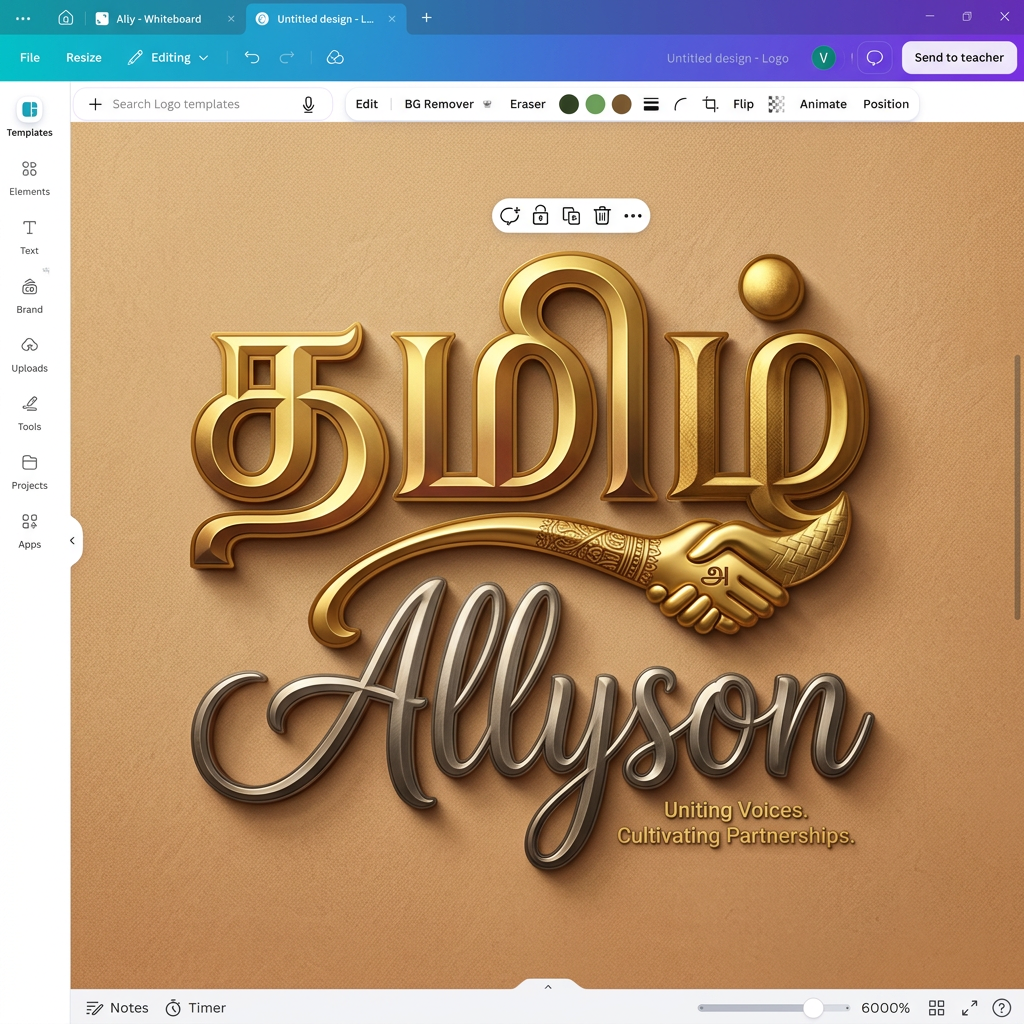Open the three-dot app menu
The width and height of the screenshot is (1024, 1024).
[23, 18]
